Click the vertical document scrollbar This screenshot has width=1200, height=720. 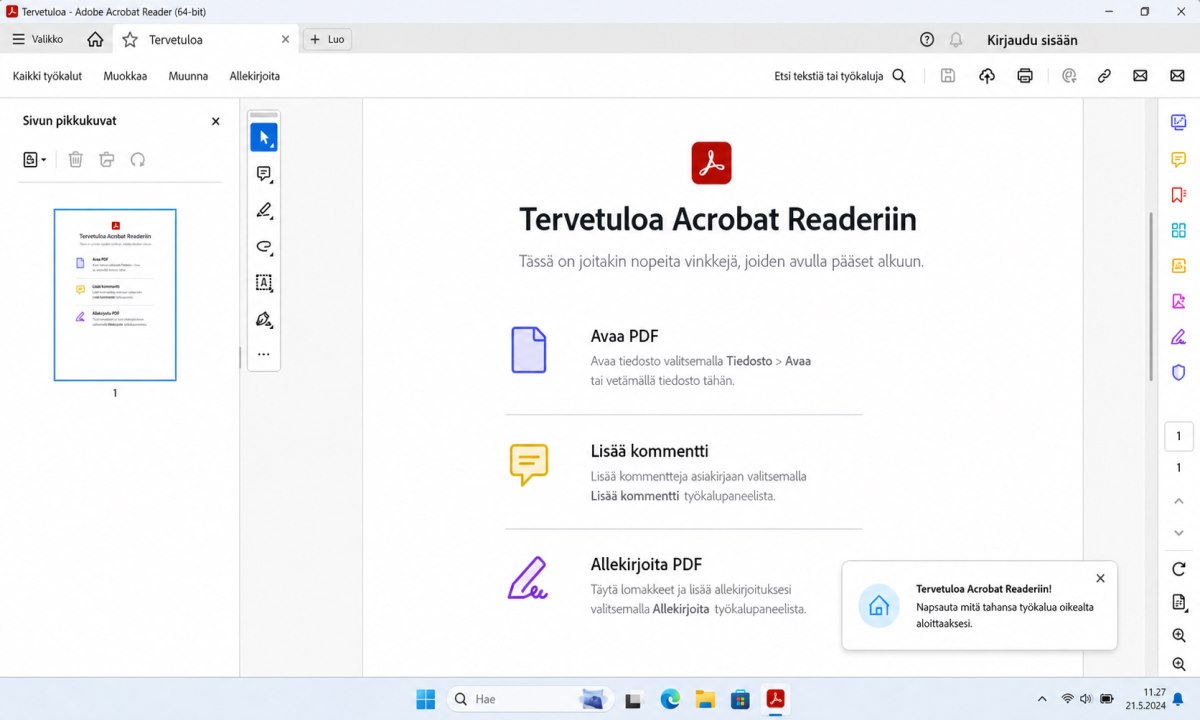(x=1151, y=295)
